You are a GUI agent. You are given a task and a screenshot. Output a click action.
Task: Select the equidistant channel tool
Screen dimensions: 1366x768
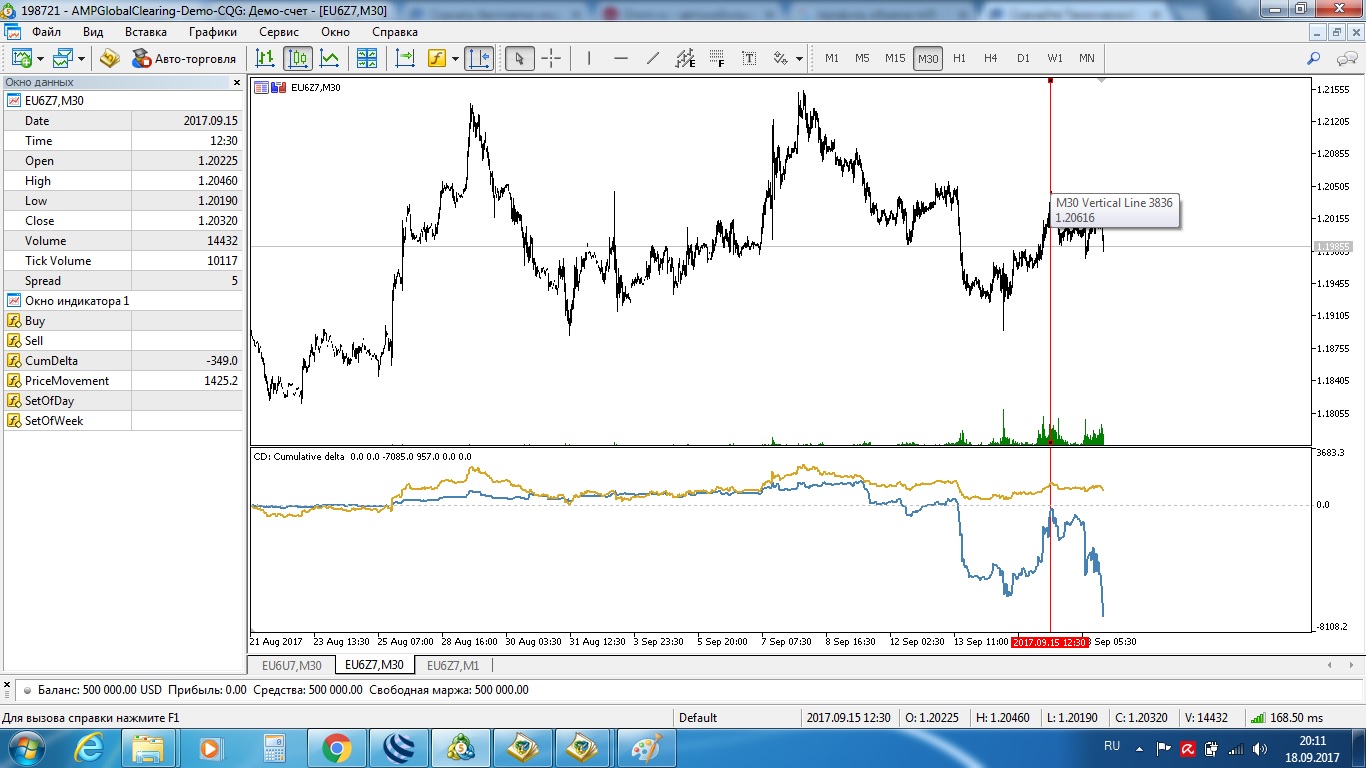point(685,58)
